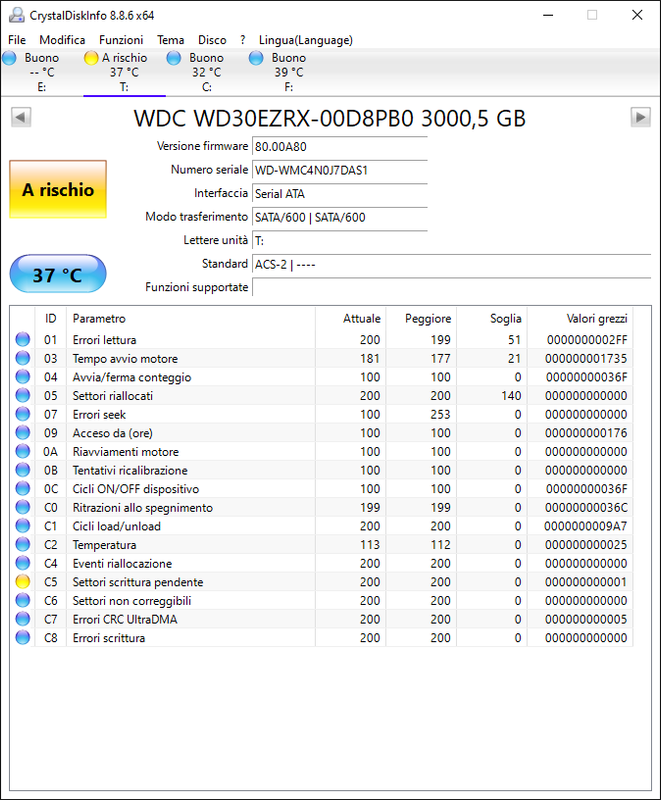Click the 37 °C temperature button
Image resolution: width=661 pixels, height=800 pixels.
click(x=58, y=274)
